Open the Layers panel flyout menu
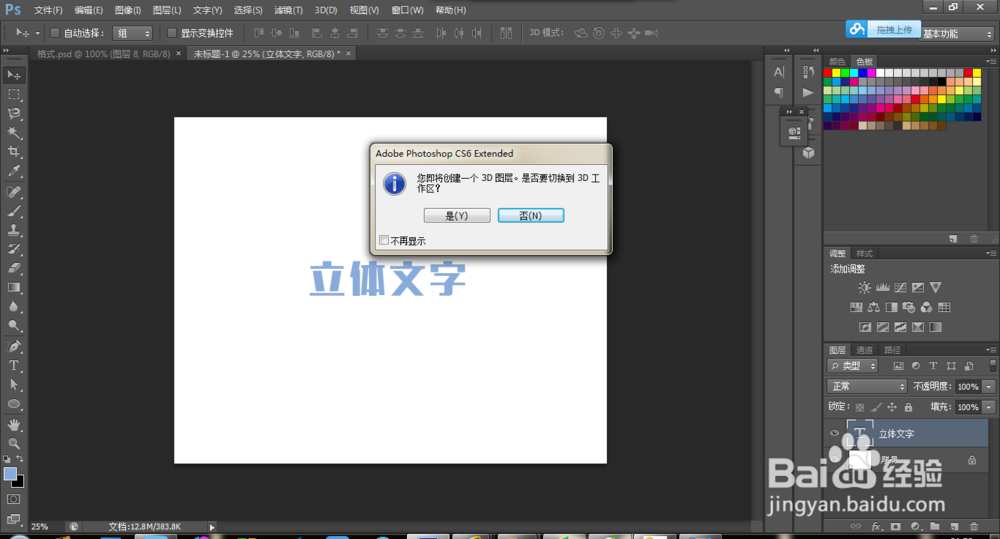The image size is (1000, 539). [990, 350]
